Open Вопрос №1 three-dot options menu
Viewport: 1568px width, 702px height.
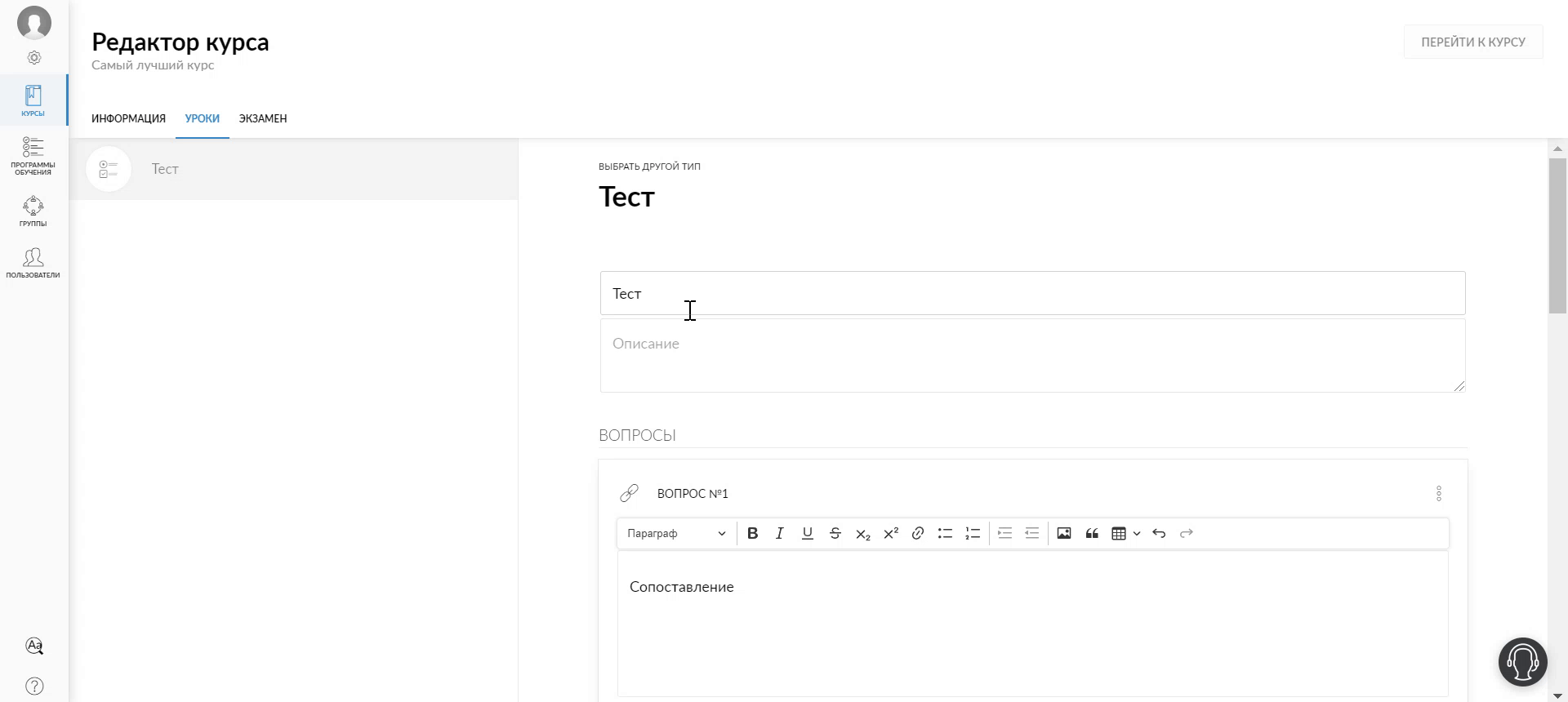pyautogui.click(x=1439, y=494)
